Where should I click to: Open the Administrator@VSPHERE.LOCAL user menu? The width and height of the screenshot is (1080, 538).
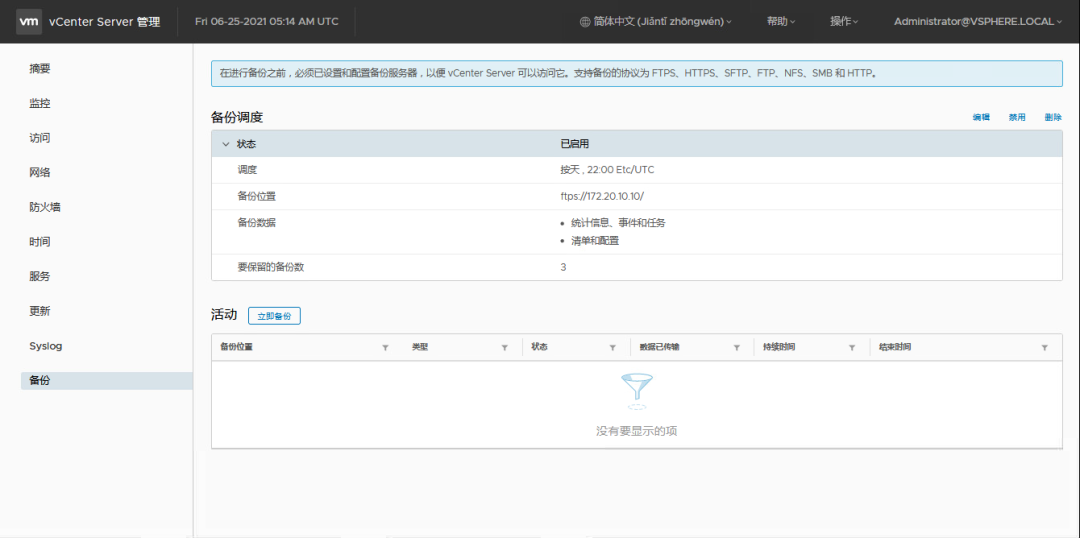tap(978, 21)
